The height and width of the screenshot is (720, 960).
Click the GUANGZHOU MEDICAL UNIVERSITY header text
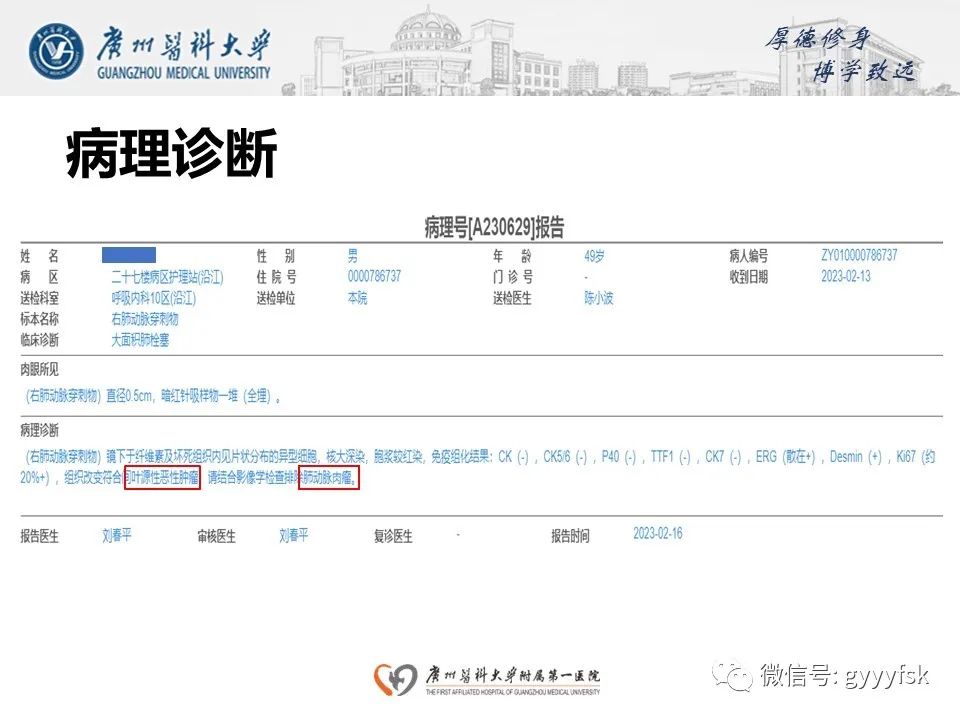tap(184, 73)
